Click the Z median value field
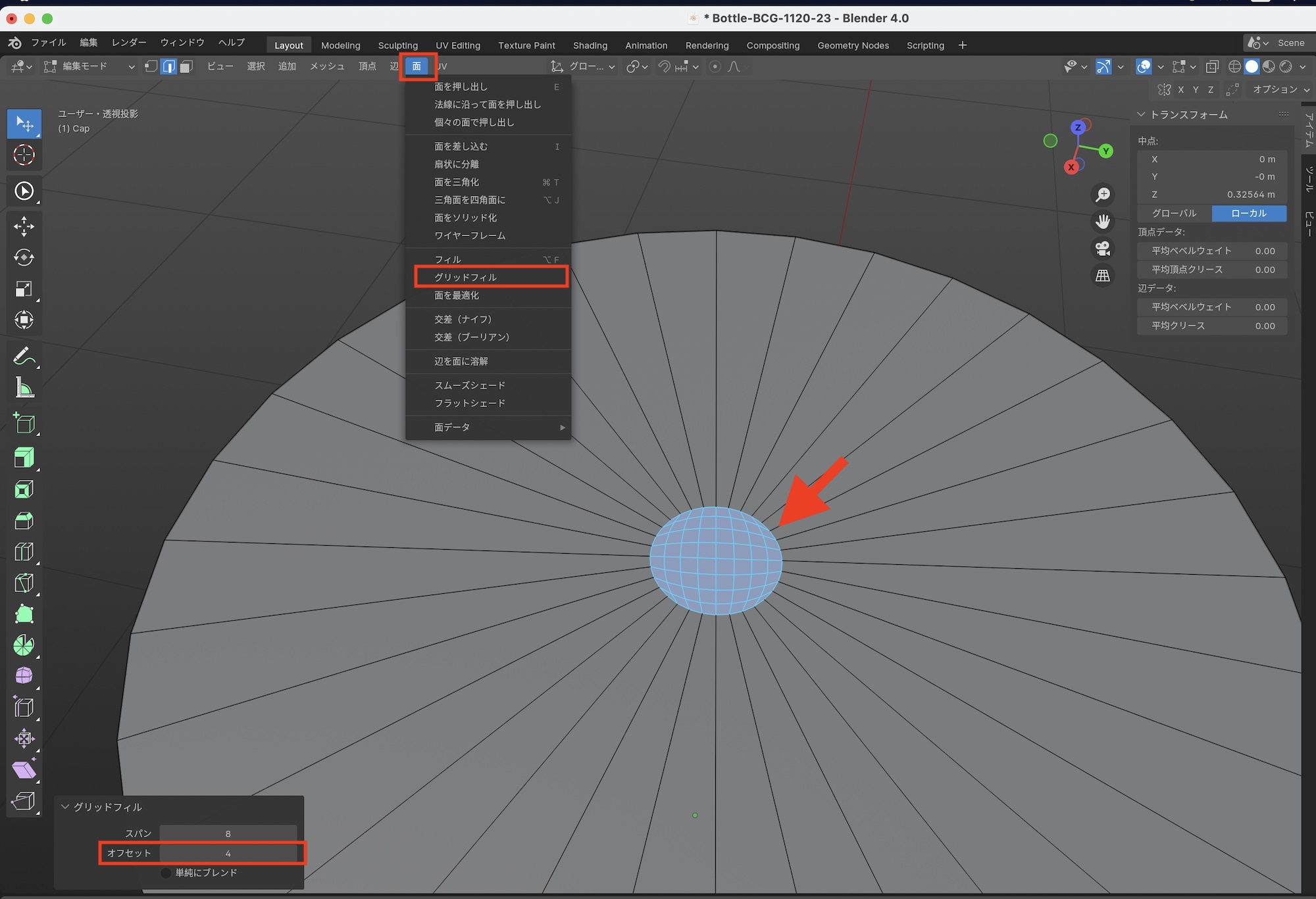The width and height of the screenshot is (1316, 899). pos(1212,195)
